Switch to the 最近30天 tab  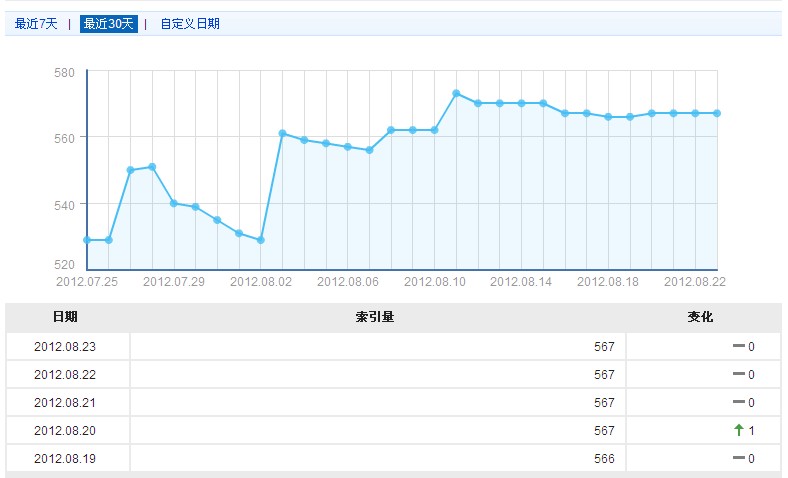click(x=108, y=24)
